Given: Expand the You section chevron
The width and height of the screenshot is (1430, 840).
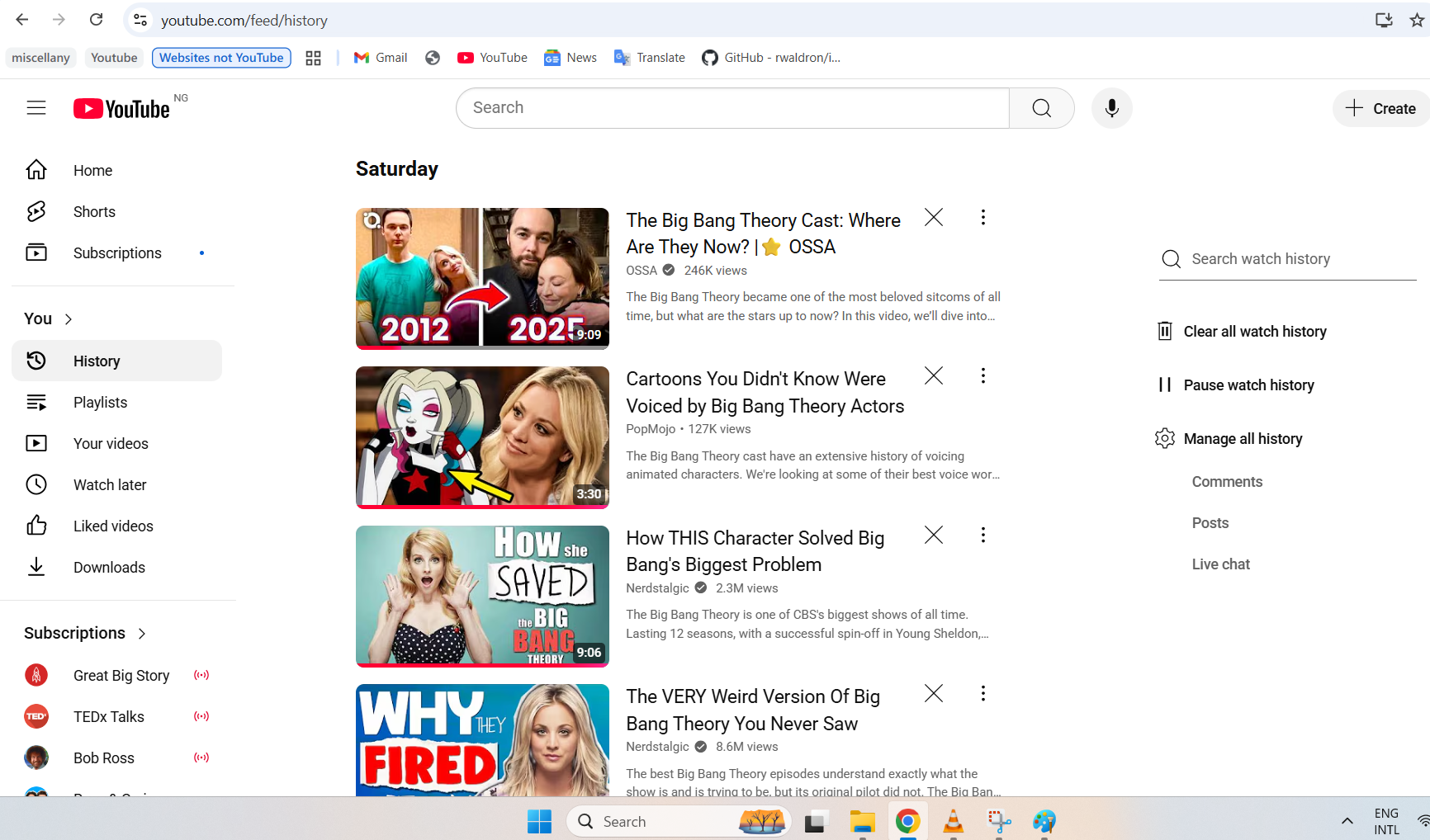Looking at the screenshot, I should pos(68,319).
